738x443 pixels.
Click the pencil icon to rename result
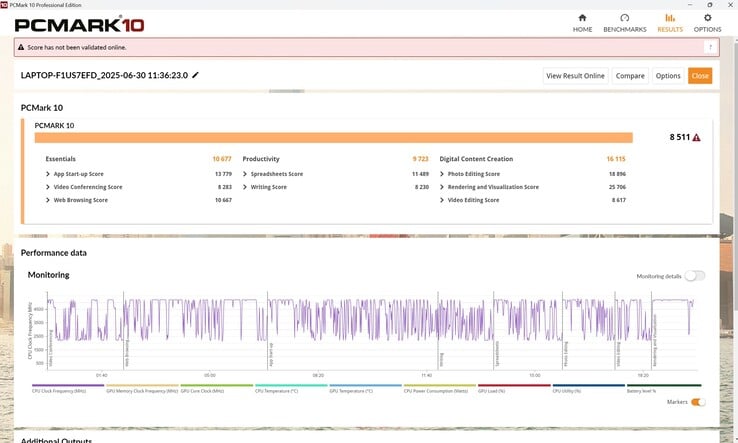pos(195,75)
